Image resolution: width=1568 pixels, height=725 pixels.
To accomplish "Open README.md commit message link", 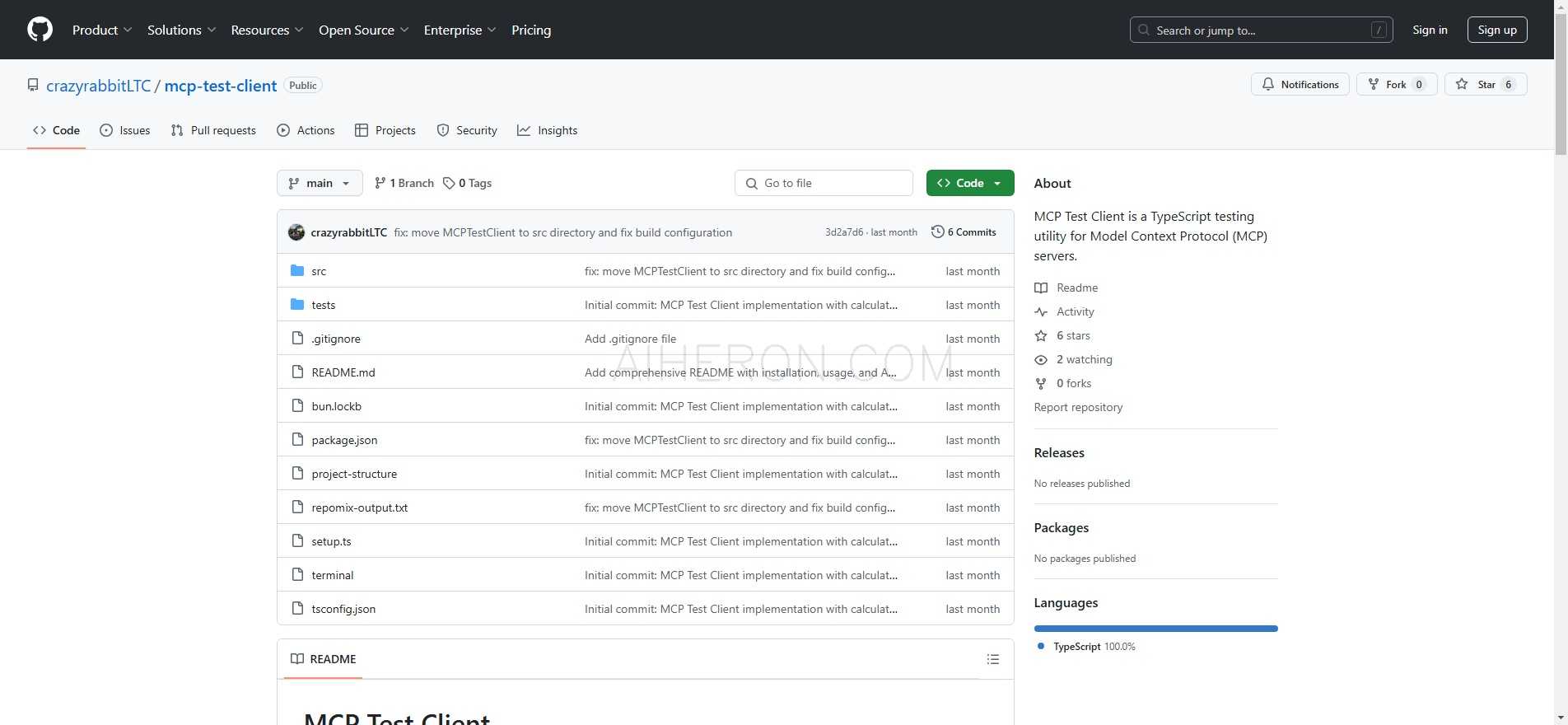I will [x=740, y=372].
